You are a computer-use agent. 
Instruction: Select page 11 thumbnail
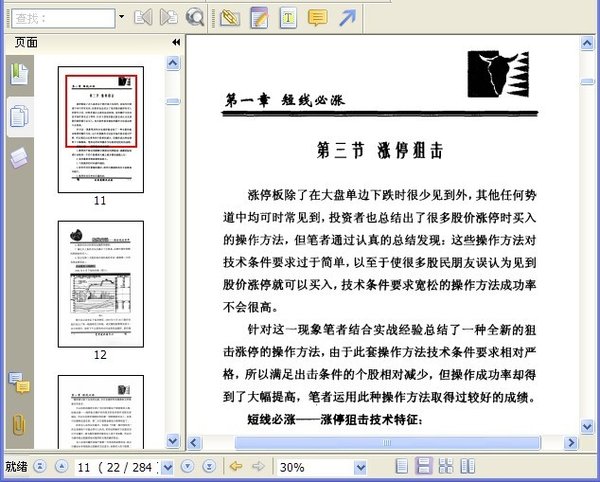click(x=101, y=129)
